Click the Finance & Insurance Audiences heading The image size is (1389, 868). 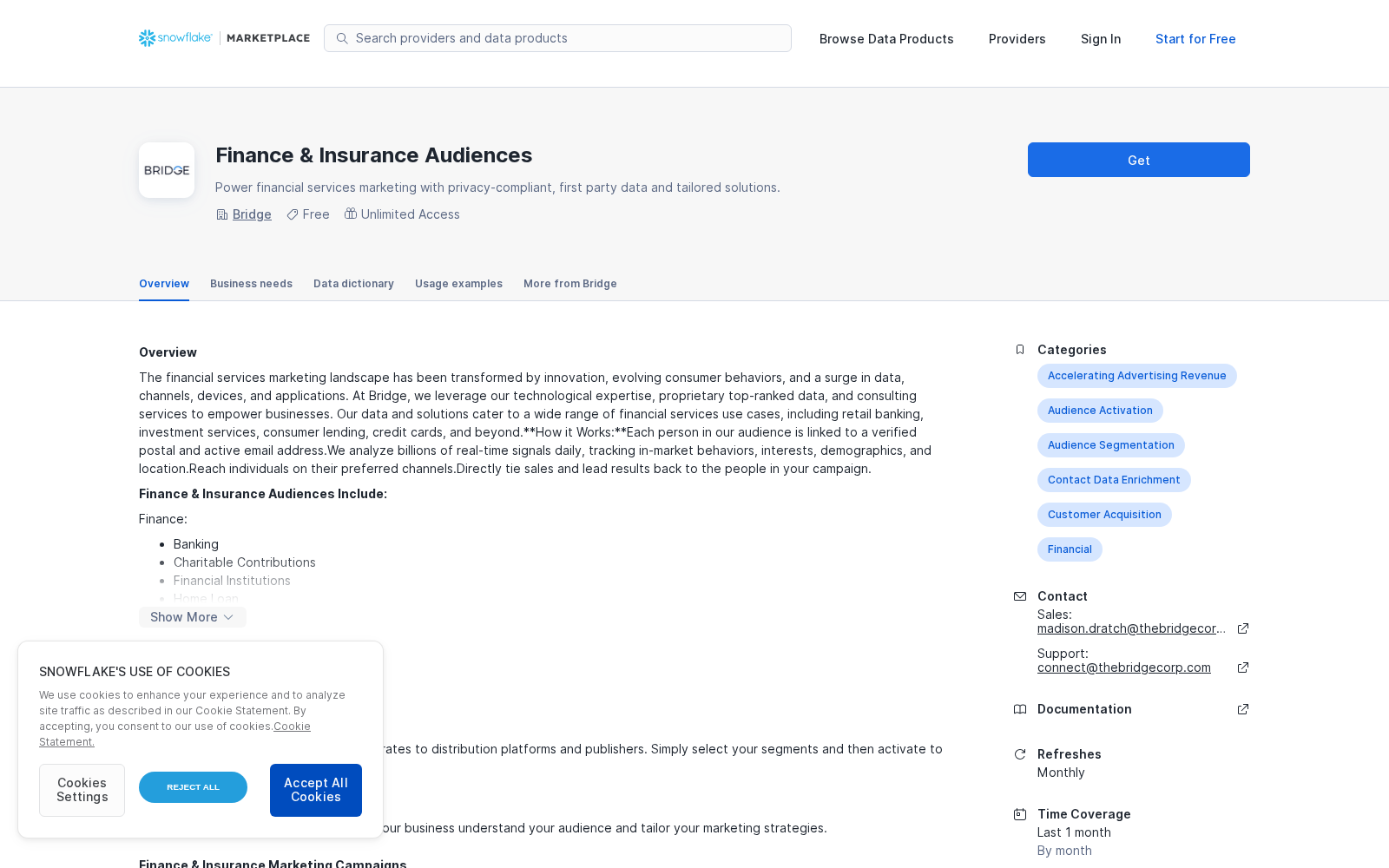point(374,155)
